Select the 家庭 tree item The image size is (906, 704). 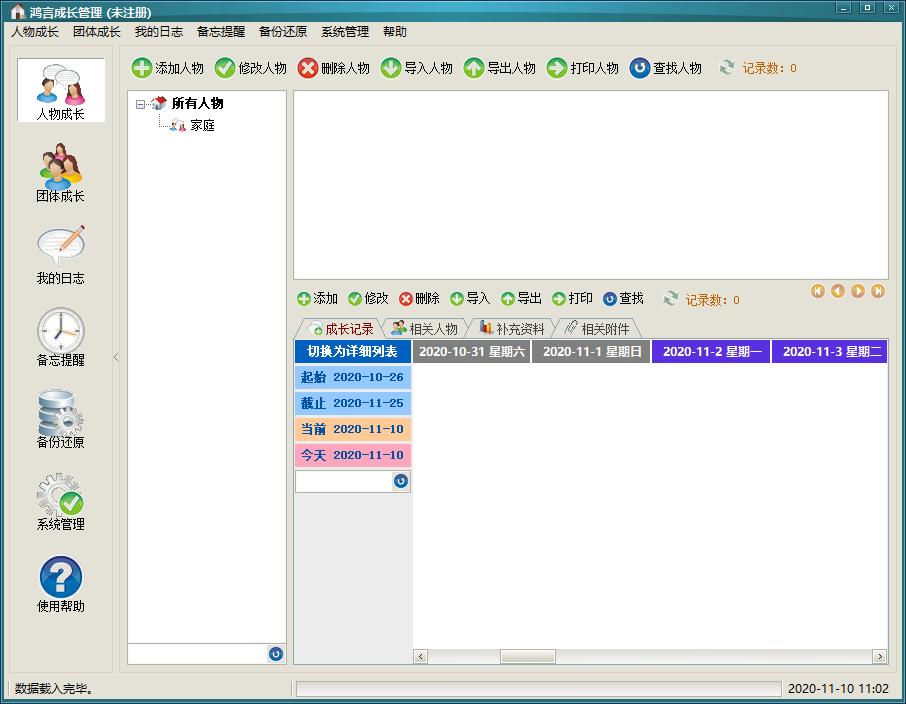point(203,125)
